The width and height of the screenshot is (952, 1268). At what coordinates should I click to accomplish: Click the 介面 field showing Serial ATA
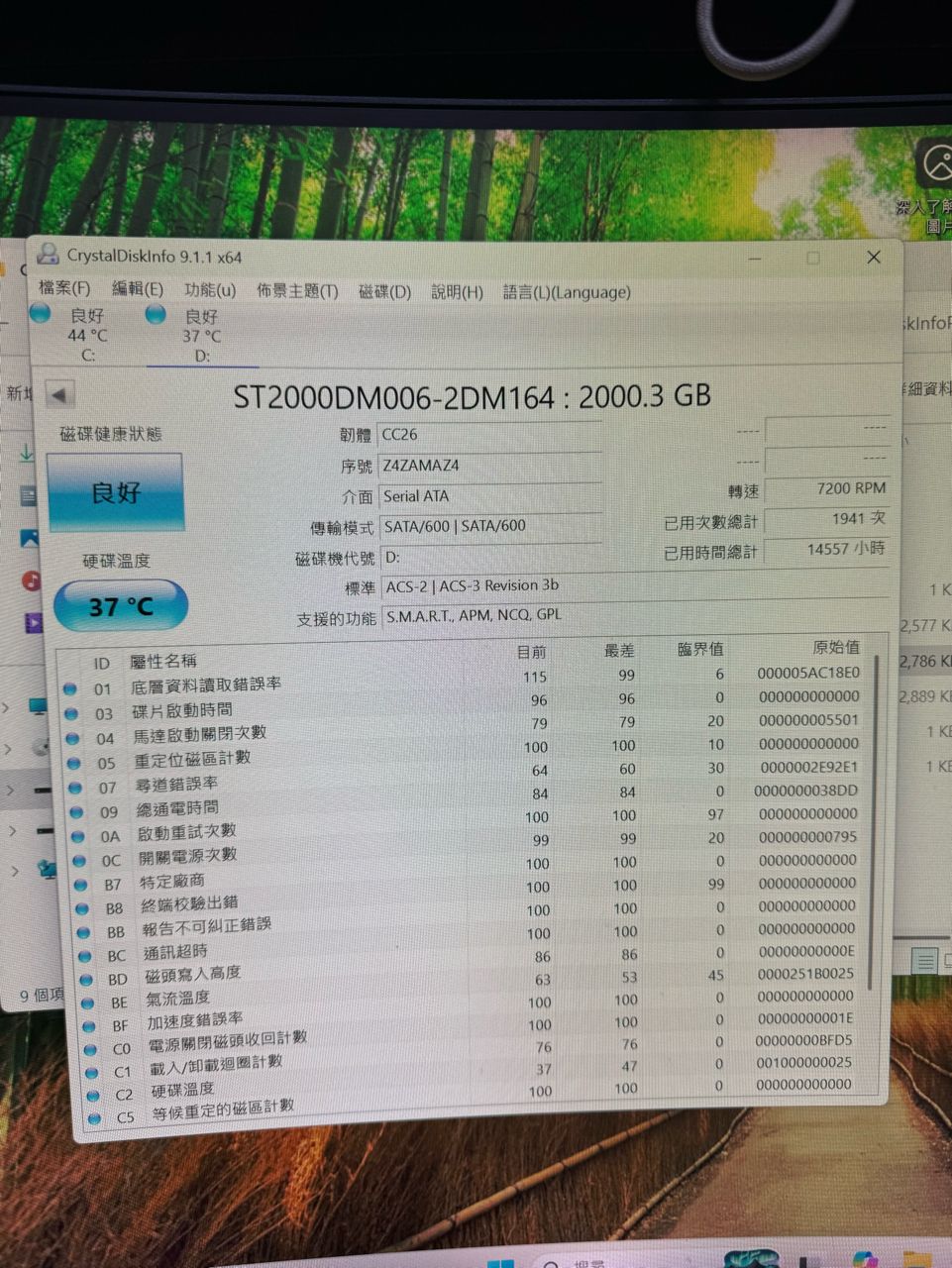(492, 495)
